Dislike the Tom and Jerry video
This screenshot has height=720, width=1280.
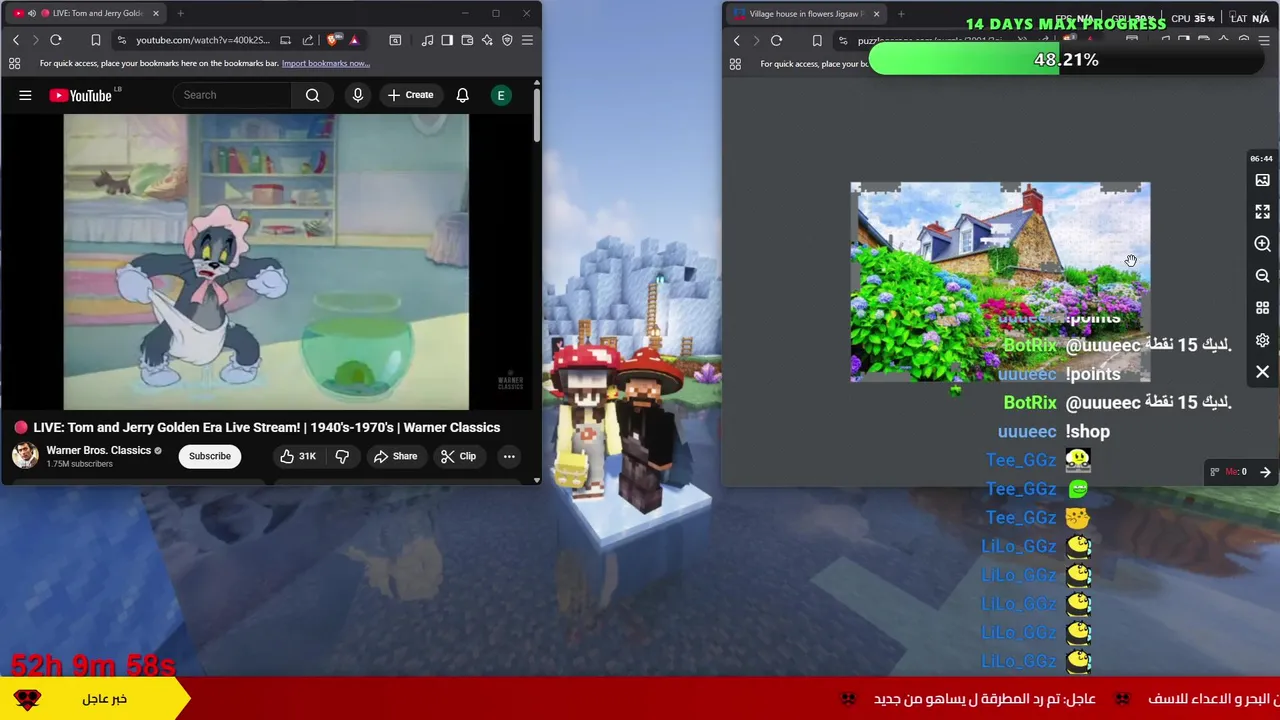point(342,456)
